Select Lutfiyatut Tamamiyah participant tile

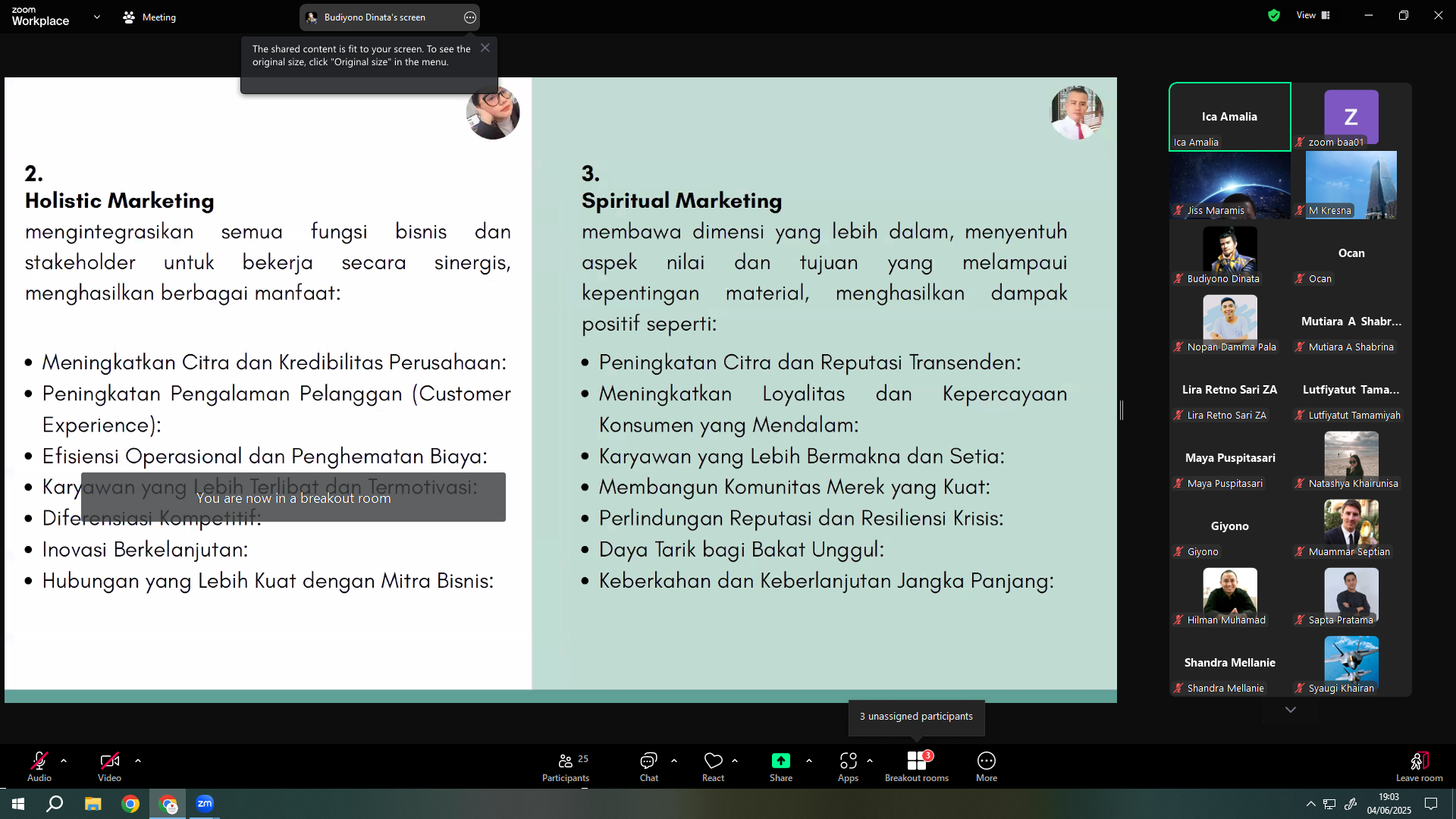[x=1351, y=390]
